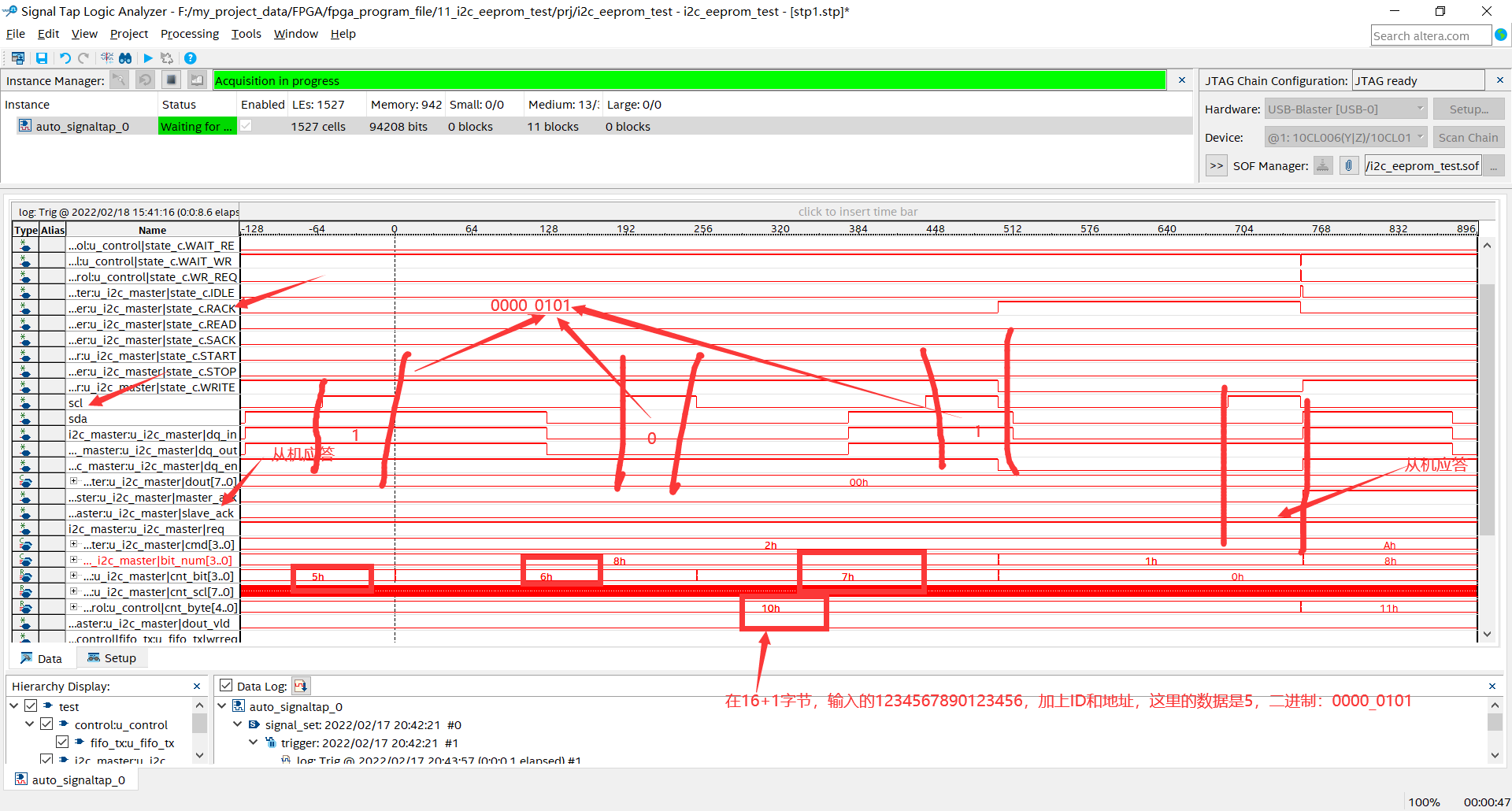Collapse the test node in Hierarchy Display

tap(13, 705)
